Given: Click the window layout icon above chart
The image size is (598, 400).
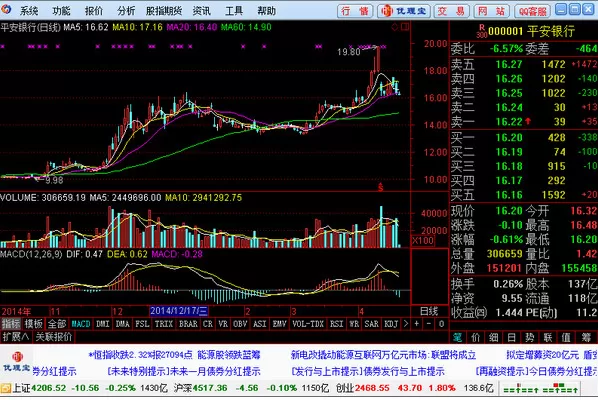Looking at the screenshot, I should pos(405,27).
